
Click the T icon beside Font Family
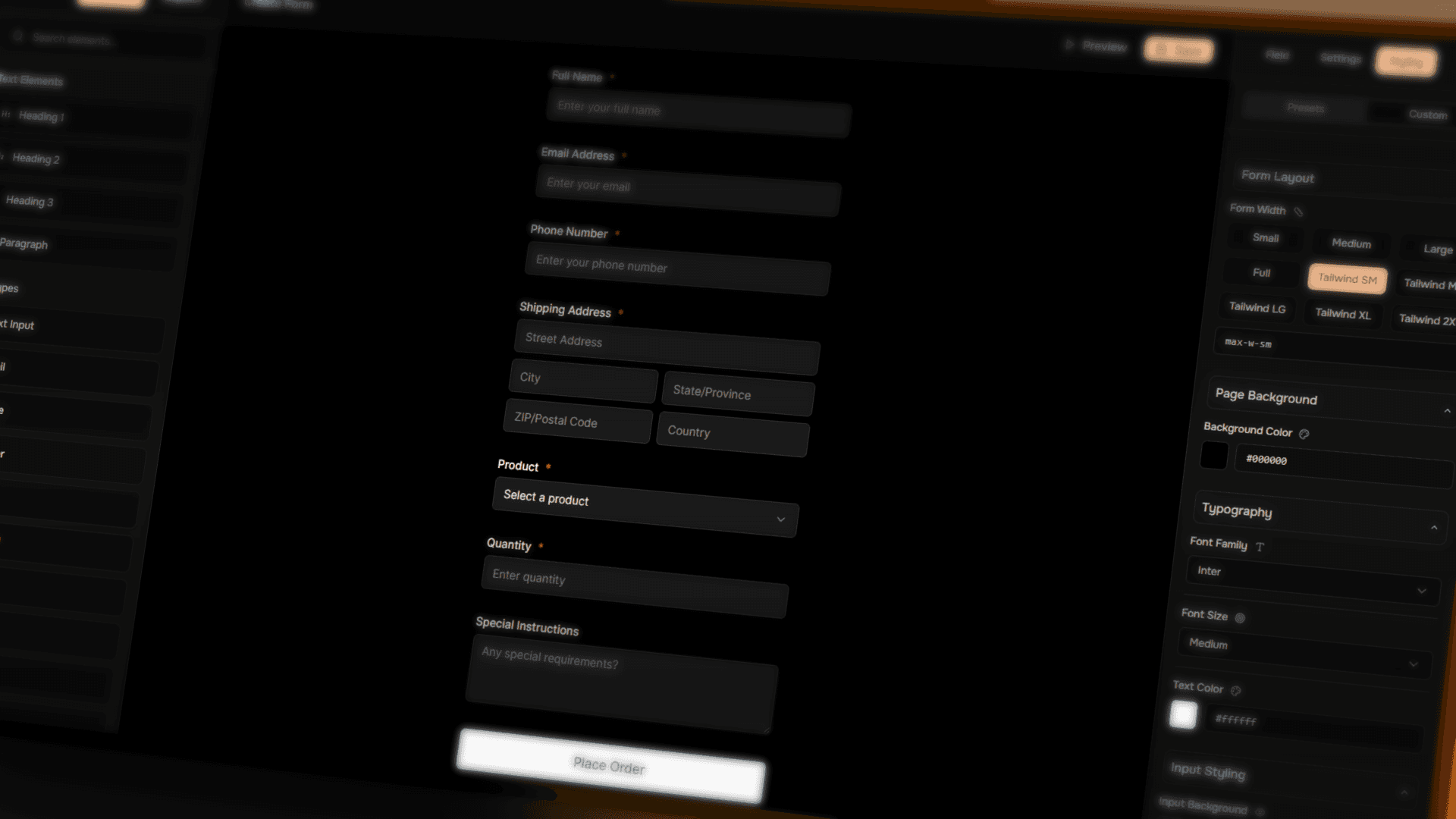click(x=1260, y=547)
